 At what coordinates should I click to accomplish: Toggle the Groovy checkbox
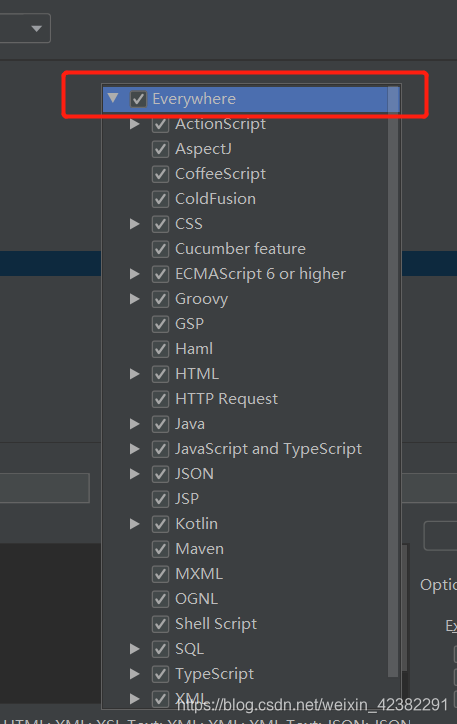[x=160, y=299]
